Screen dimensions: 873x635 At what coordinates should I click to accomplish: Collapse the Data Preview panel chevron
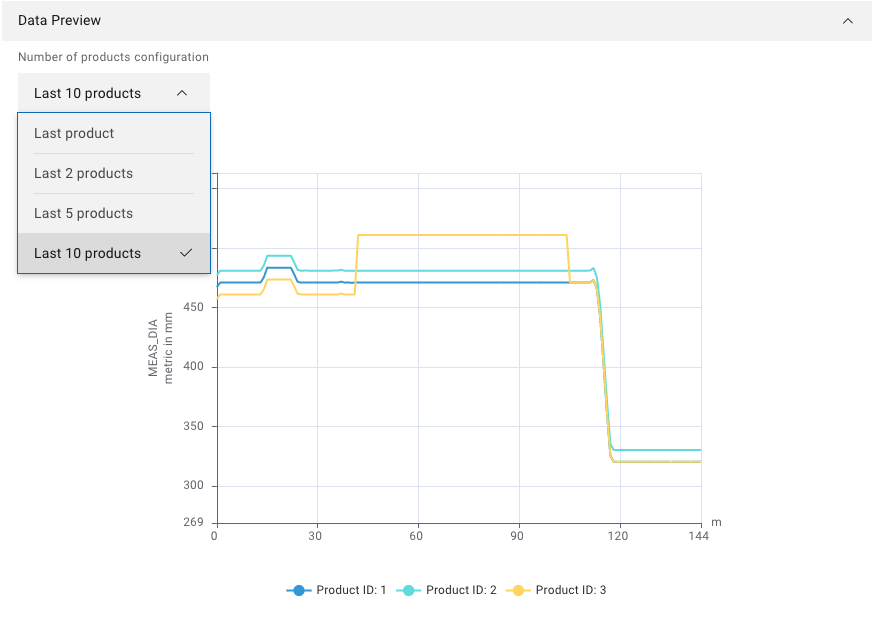(847, 20)
